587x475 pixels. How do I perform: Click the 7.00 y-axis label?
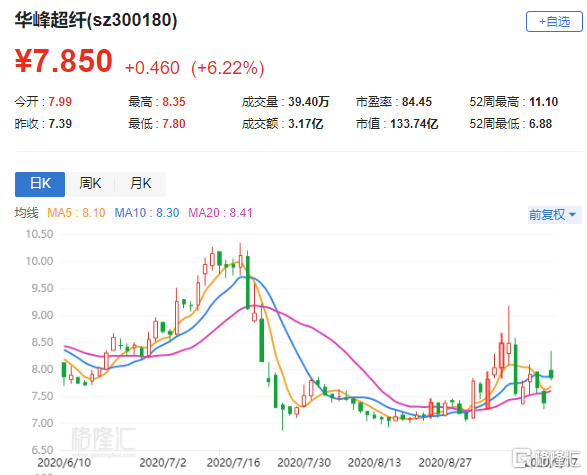[42, 423]
